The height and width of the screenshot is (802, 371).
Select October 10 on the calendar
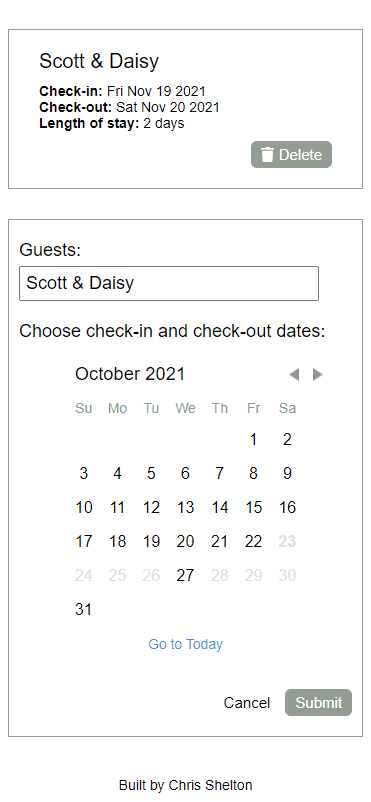[x=83, y=507]
